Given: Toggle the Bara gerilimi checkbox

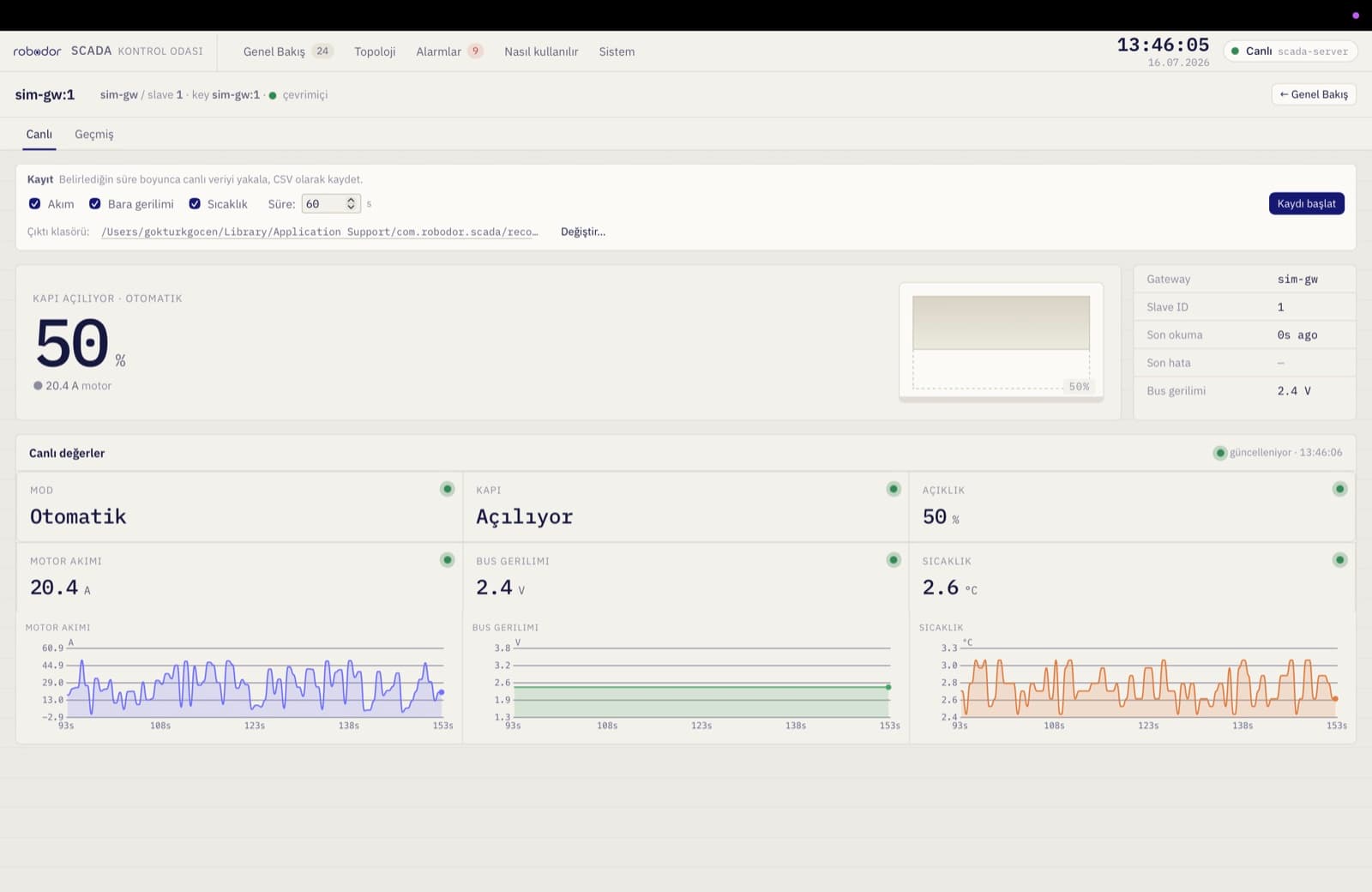Looking at the screenshot, I should pos(95,204).
